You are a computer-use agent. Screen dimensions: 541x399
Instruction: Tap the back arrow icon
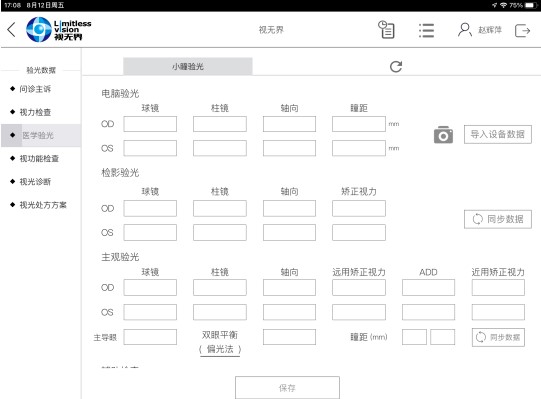click(11, 29)
